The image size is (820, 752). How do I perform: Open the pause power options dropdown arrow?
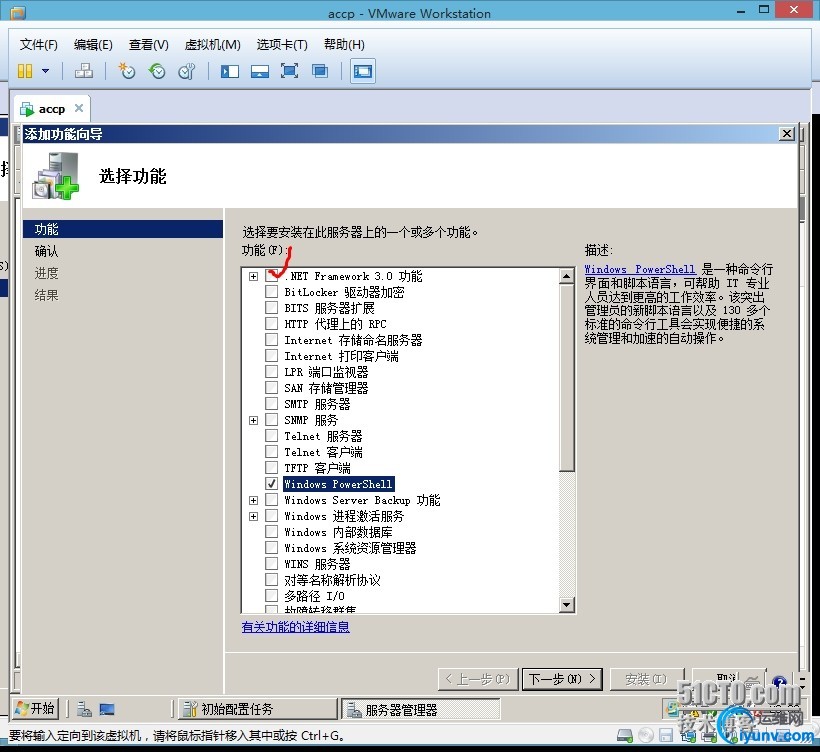click(x=45, y=71)
